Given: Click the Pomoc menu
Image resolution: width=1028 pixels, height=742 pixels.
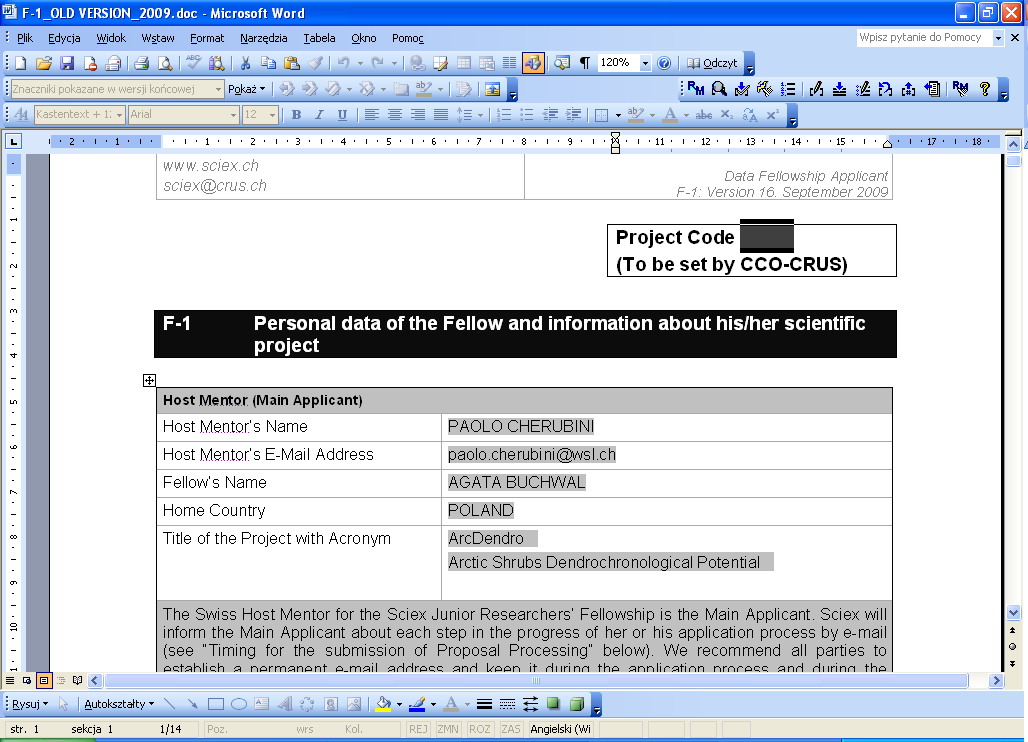Looking at the screenshot, I should pyautogui.click(x=408, y=38).
